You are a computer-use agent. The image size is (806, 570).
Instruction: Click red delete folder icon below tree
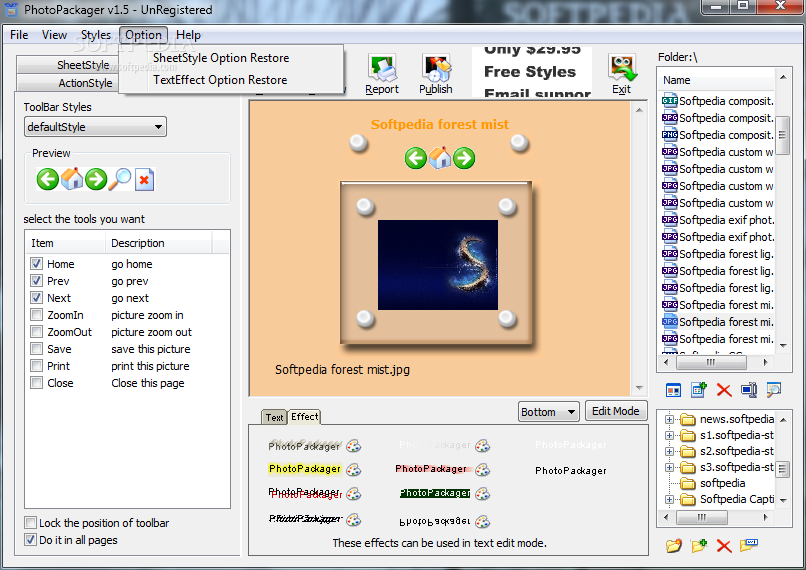pyautogui.click(x=724, y=545)
